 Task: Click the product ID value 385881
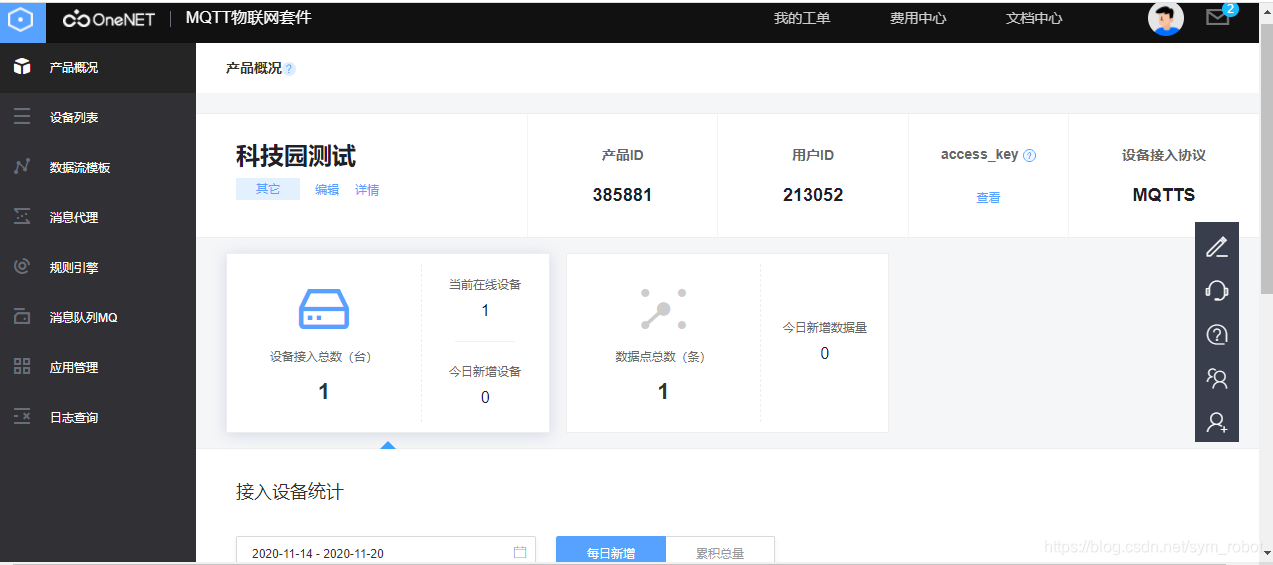coord(622,195)
